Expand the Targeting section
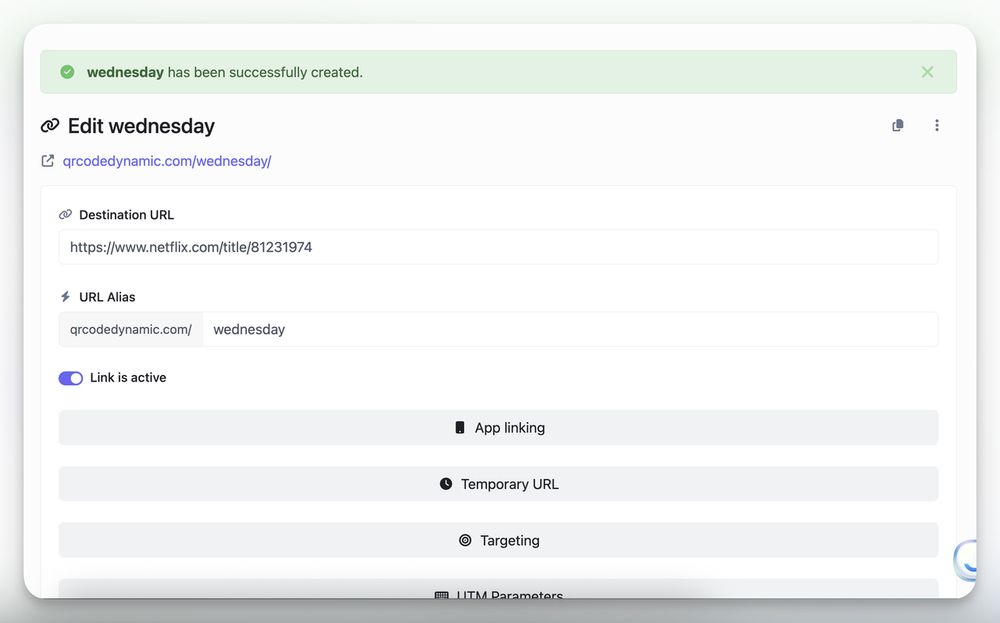The height and width of the screenshot is (623, 1000). tap(498, 541)
